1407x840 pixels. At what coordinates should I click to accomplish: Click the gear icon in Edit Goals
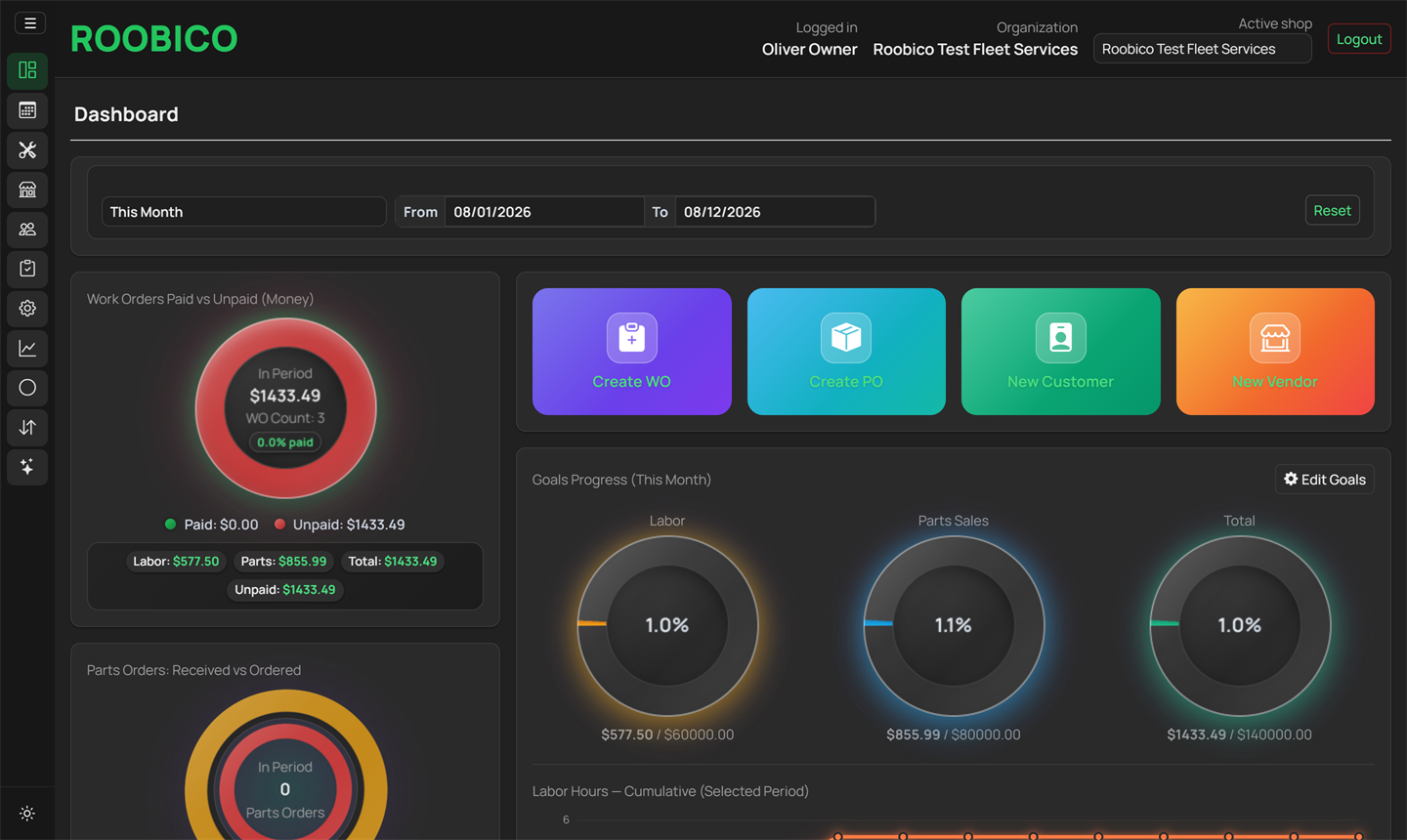(x=1291, y=479)
